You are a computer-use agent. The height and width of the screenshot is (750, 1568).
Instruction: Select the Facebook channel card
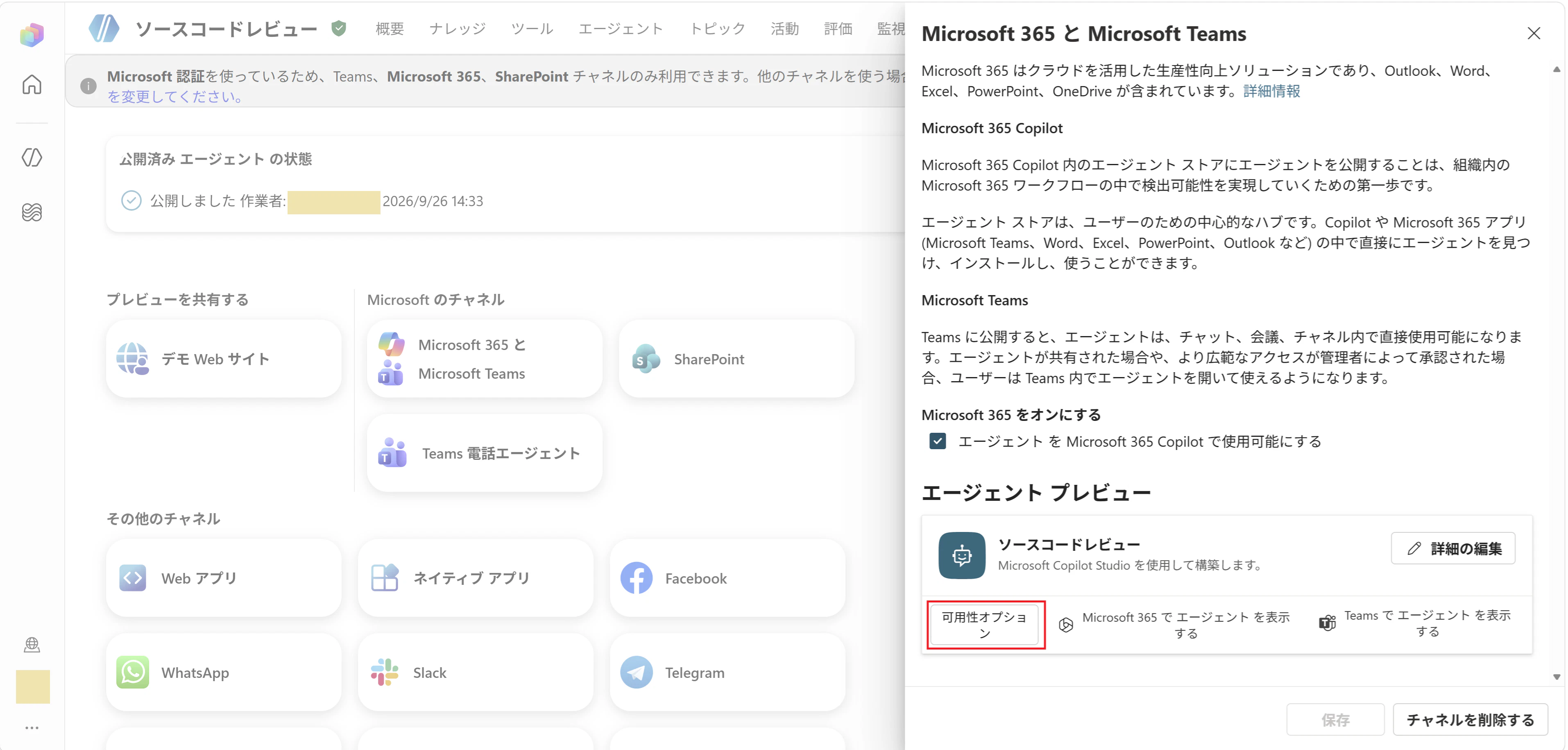coord(728,578)
